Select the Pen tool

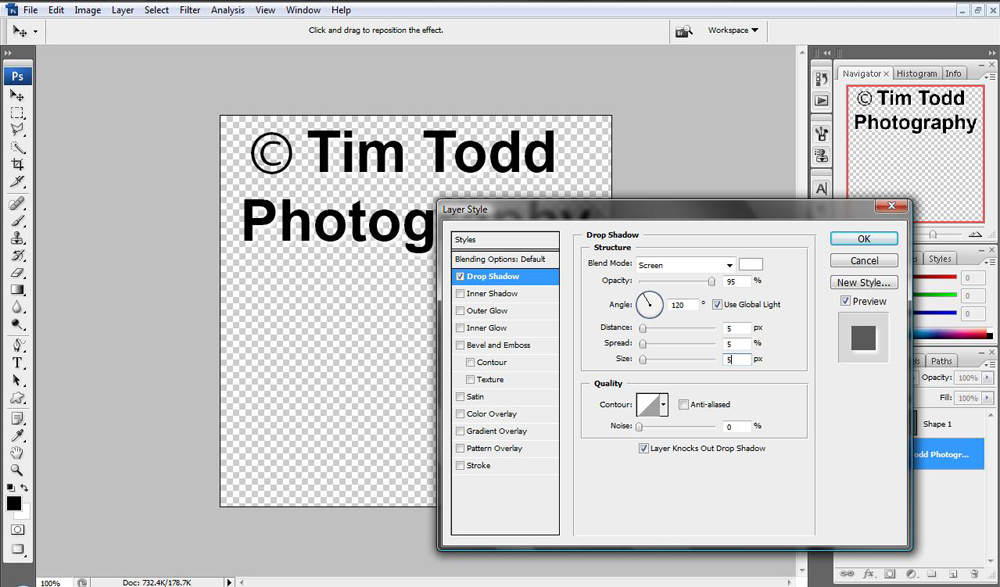[17, 346]
